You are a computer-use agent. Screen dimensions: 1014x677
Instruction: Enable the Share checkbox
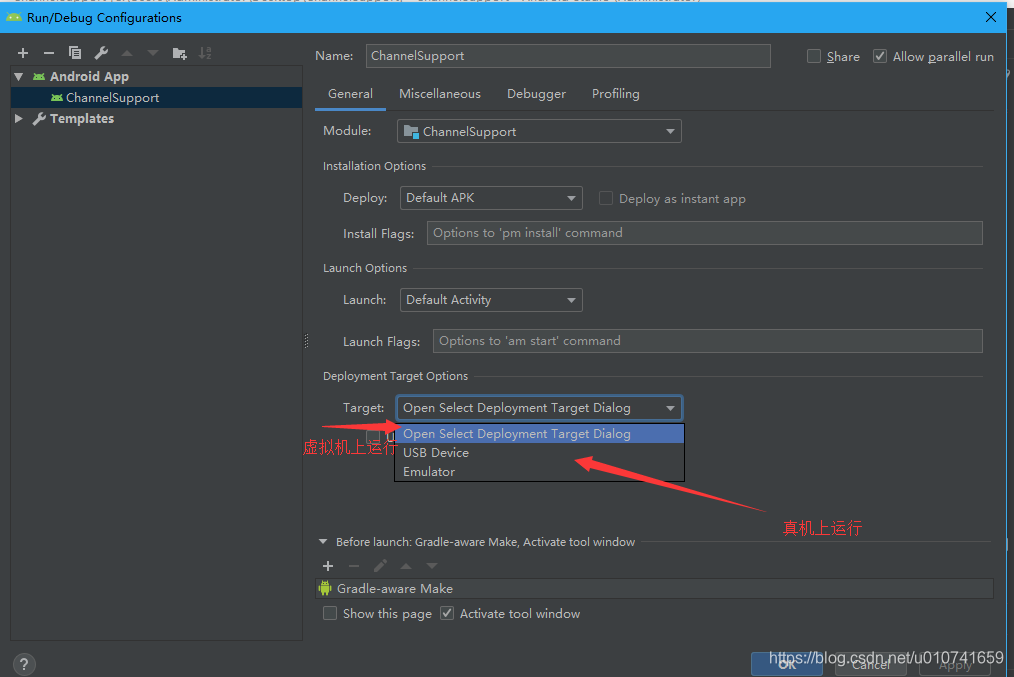[x=814, y=56]
